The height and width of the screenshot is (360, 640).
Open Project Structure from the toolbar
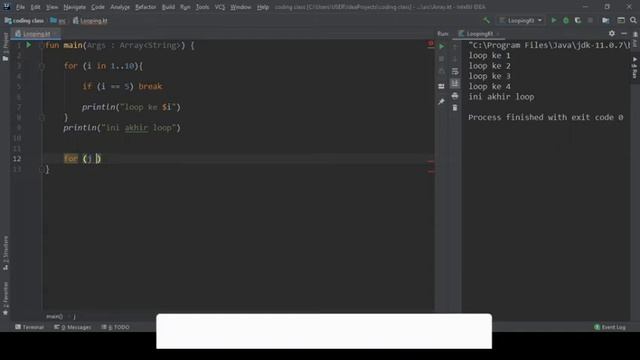tap(606, 20)
